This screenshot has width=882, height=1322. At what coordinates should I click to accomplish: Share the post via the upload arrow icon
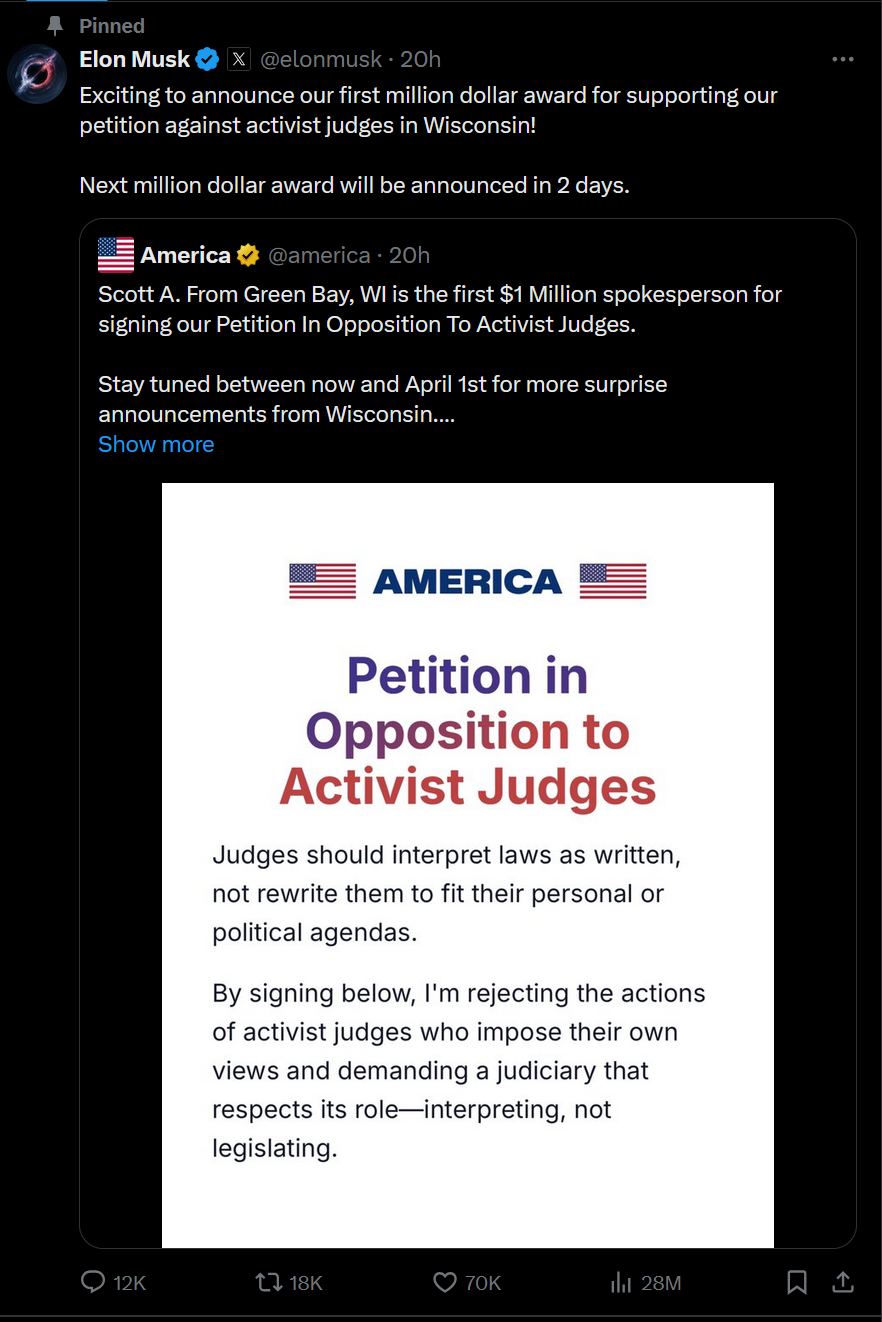pos(843,1281)
